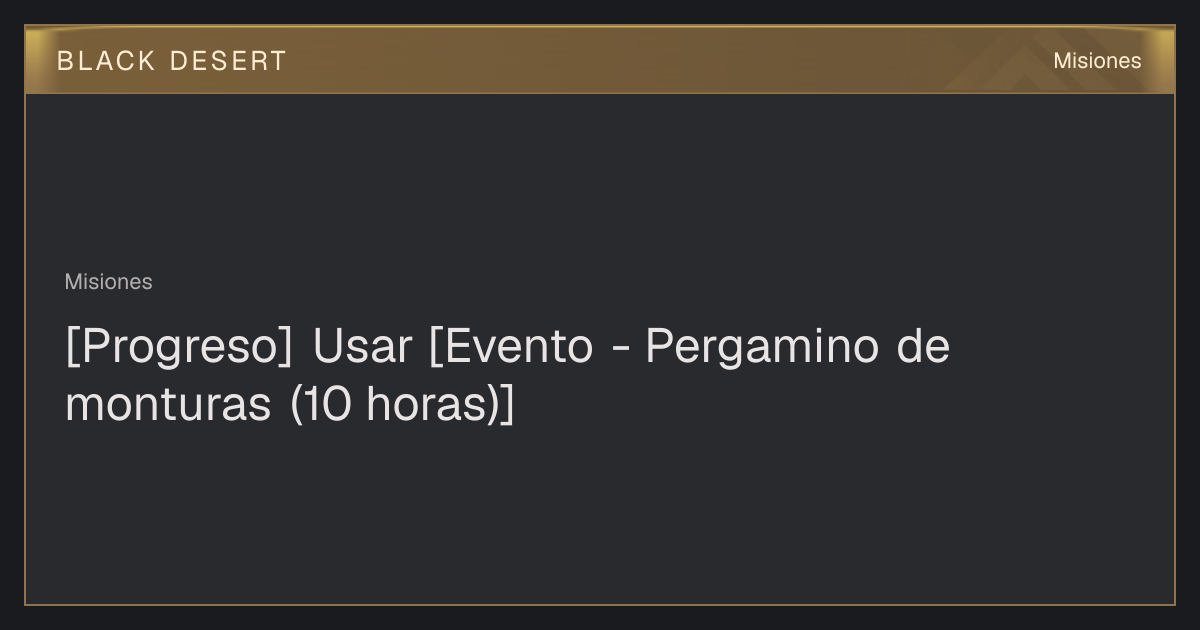This screenshot has width=1200, height=630.
Task: Open Misiones in the header's right corner
Action: click(1097, 61)
